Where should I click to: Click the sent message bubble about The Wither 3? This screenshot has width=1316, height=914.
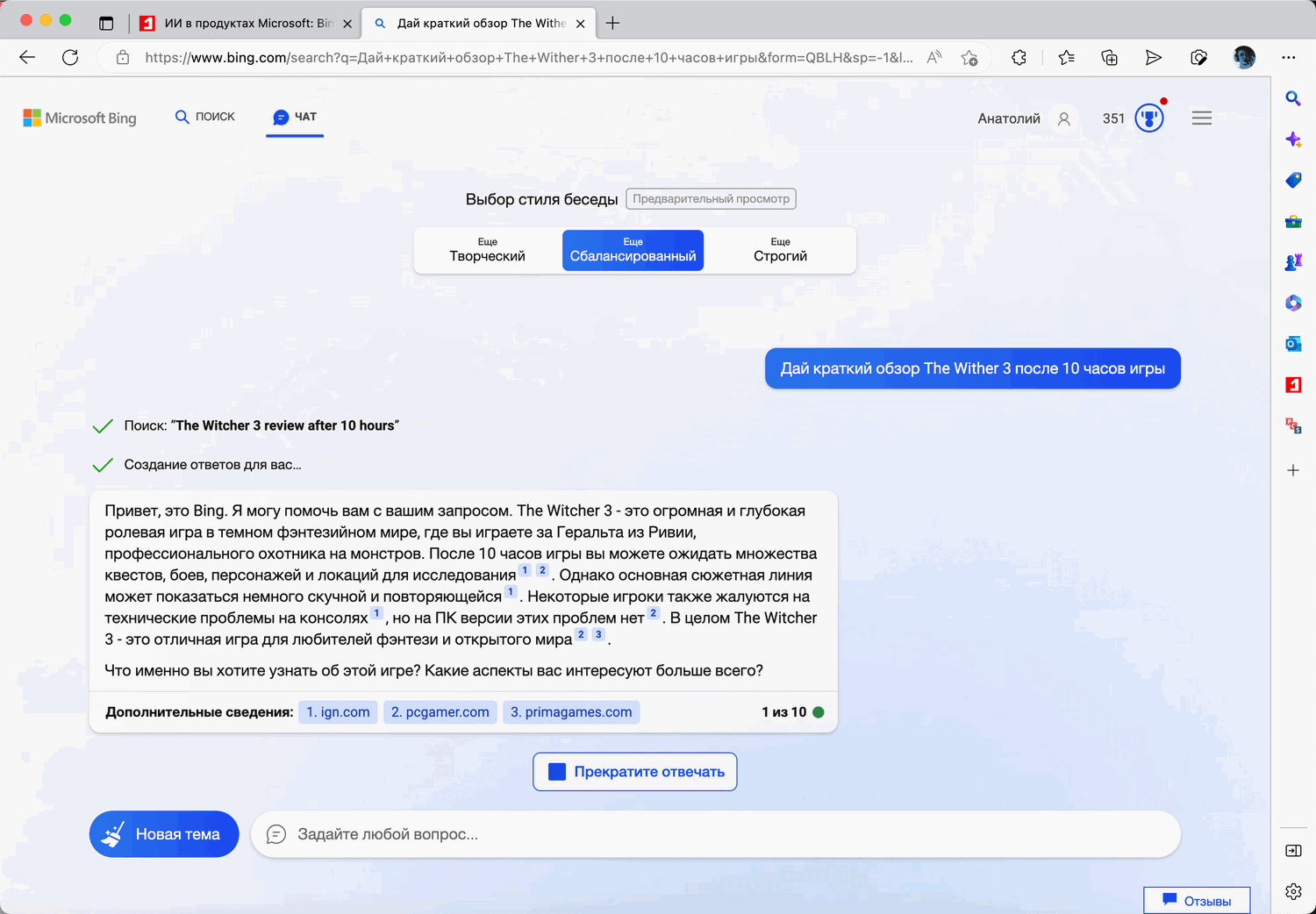(973, 368)
